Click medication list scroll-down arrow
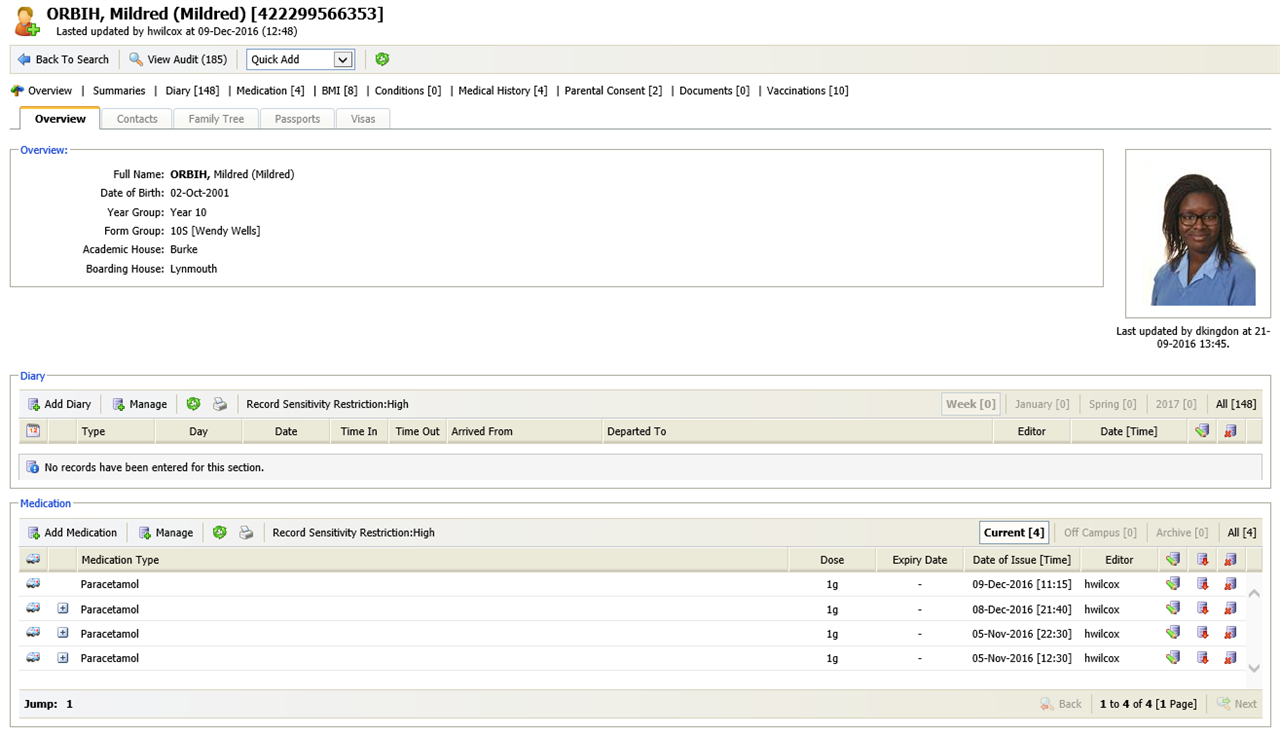The image size is (1280, 736). 1254,668
